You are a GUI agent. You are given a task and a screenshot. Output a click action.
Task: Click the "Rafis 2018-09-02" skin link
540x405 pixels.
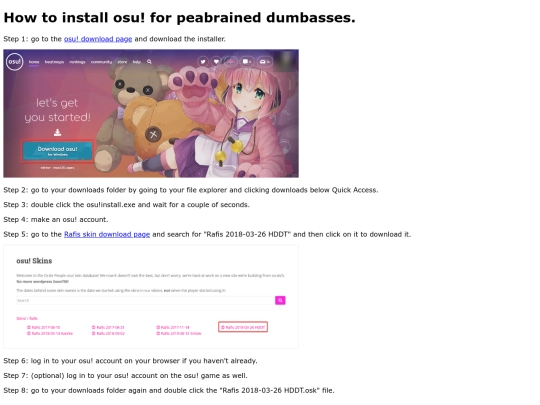(108, 333)
